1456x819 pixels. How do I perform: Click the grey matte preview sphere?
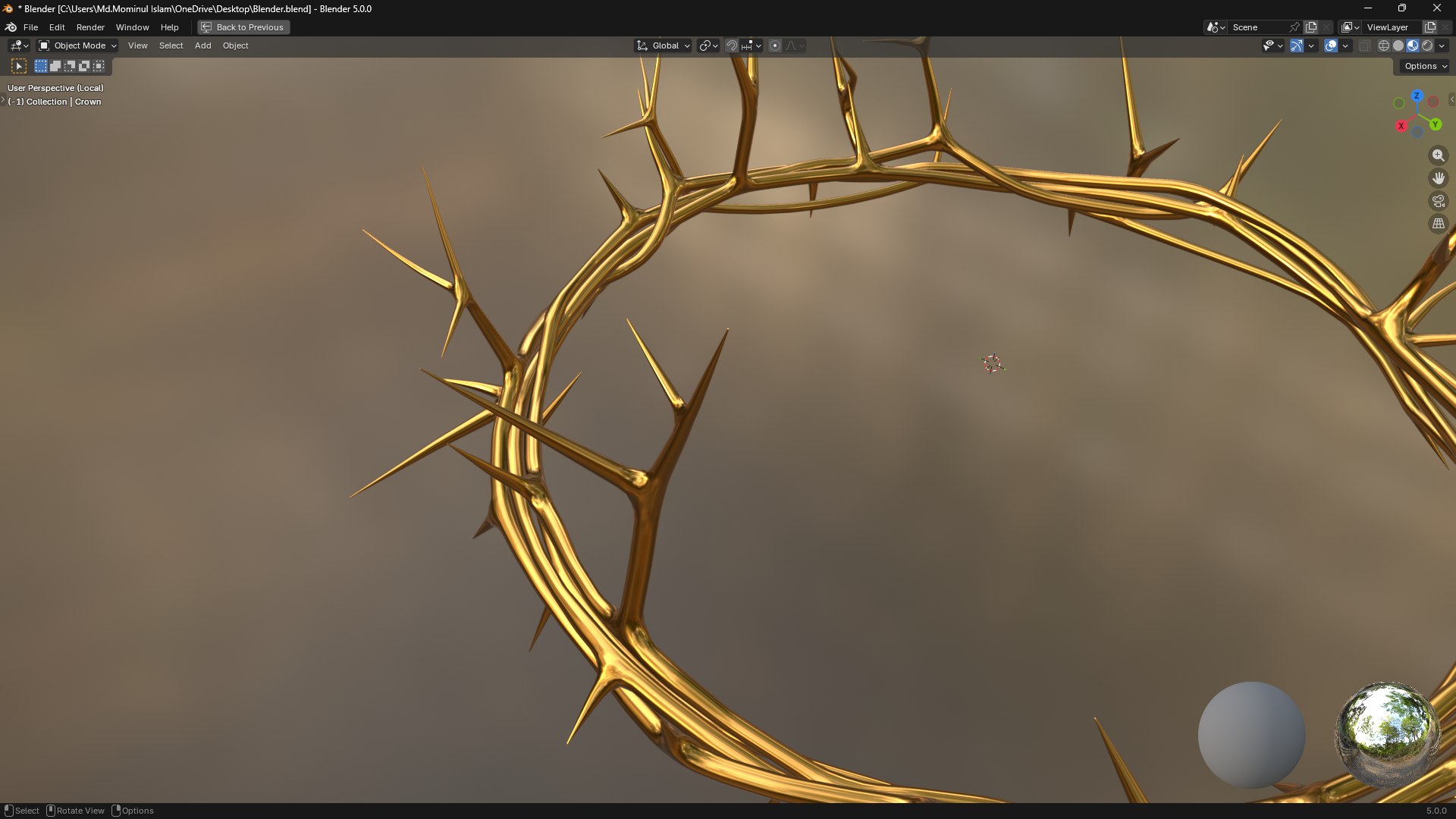1251,735
